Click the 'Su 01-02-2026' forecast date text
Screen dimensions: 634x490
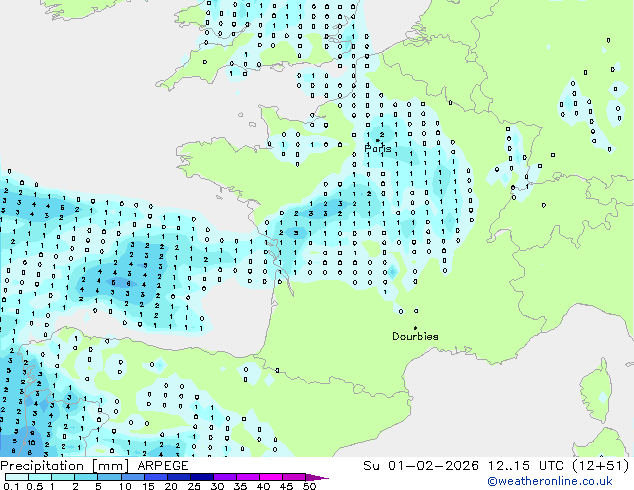[x=421, y=466]
